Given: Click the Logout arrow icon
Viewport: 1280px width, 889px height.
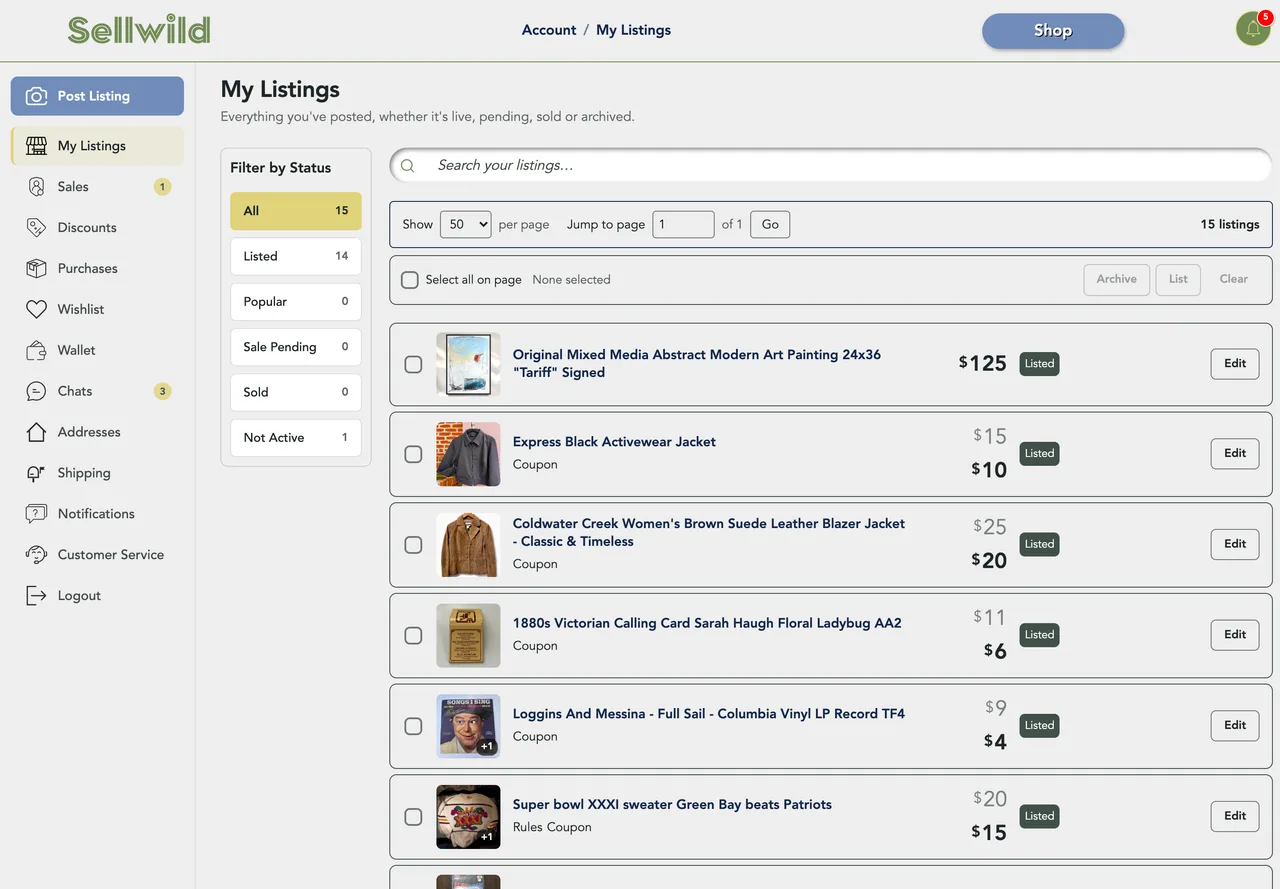Looking at the screenshot, I should [37, 596].
